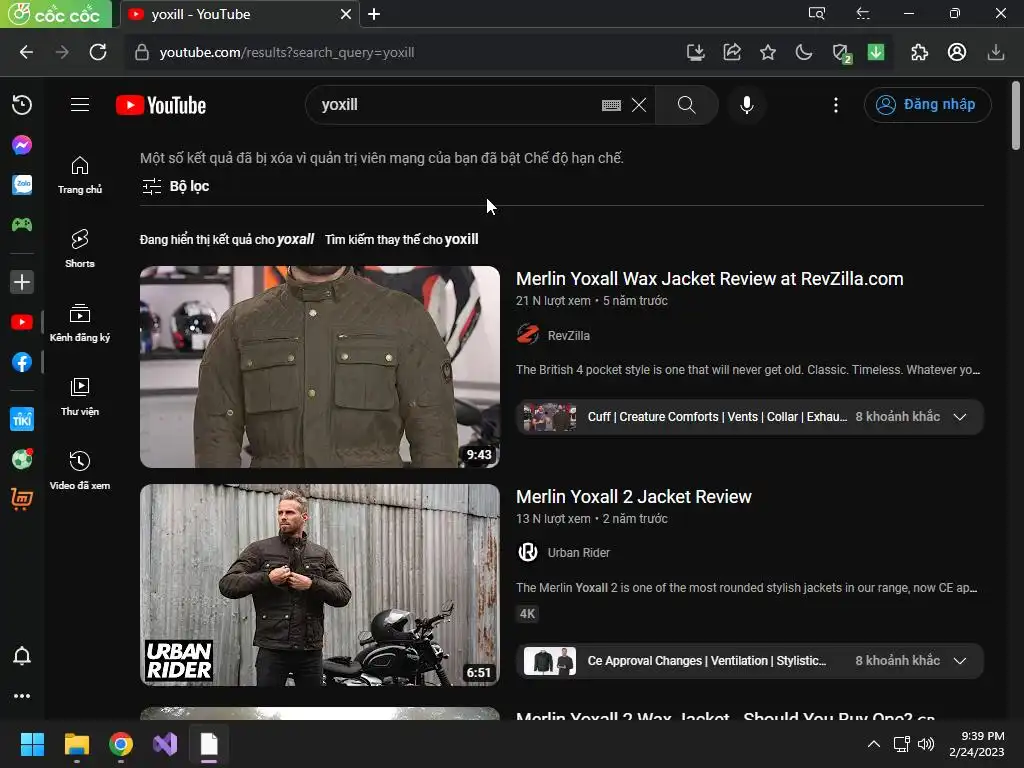Install page as app icon in address bar
This screenshot has height=768, width=1024.
(x=696, y=52)
